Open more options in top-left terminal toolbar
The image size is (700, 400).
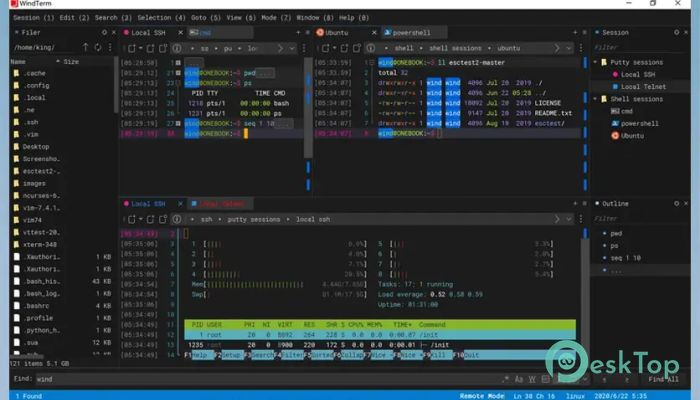click(304, 48)
